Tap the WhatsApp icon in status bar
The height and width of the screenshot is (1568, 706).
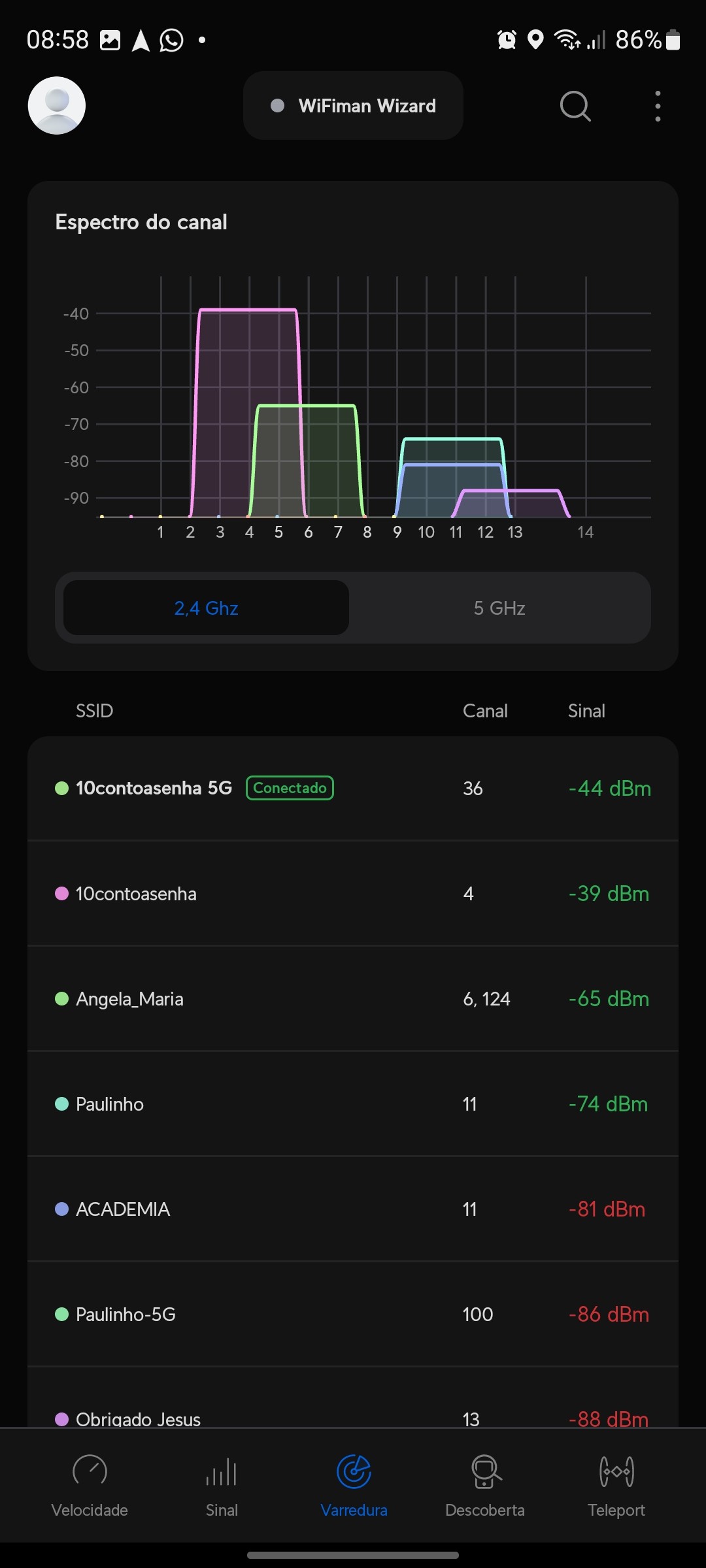tap(172, 41)
